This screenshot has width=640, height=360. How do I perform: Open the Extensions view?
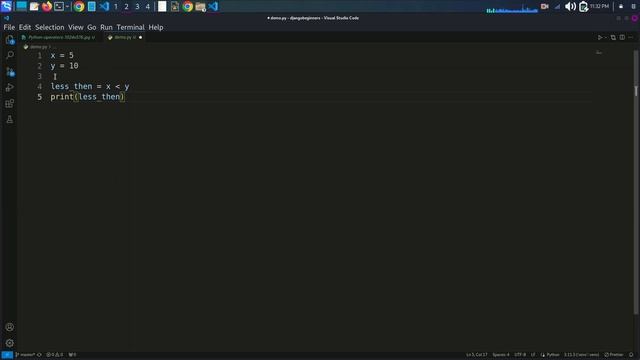pos(10,103)
